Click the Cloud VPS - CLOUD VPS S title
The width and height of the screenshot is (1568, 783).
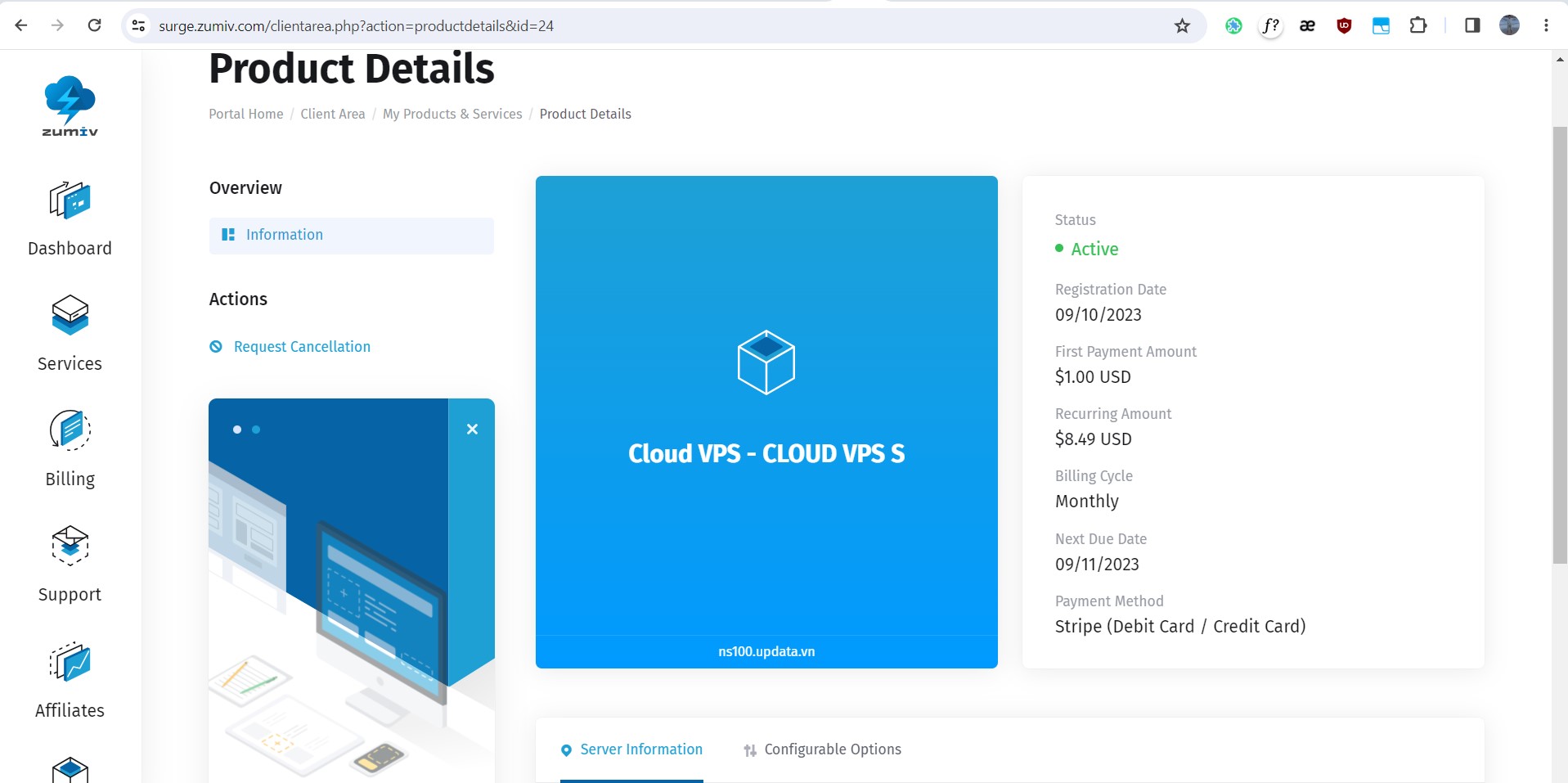(x=766, y=454)
